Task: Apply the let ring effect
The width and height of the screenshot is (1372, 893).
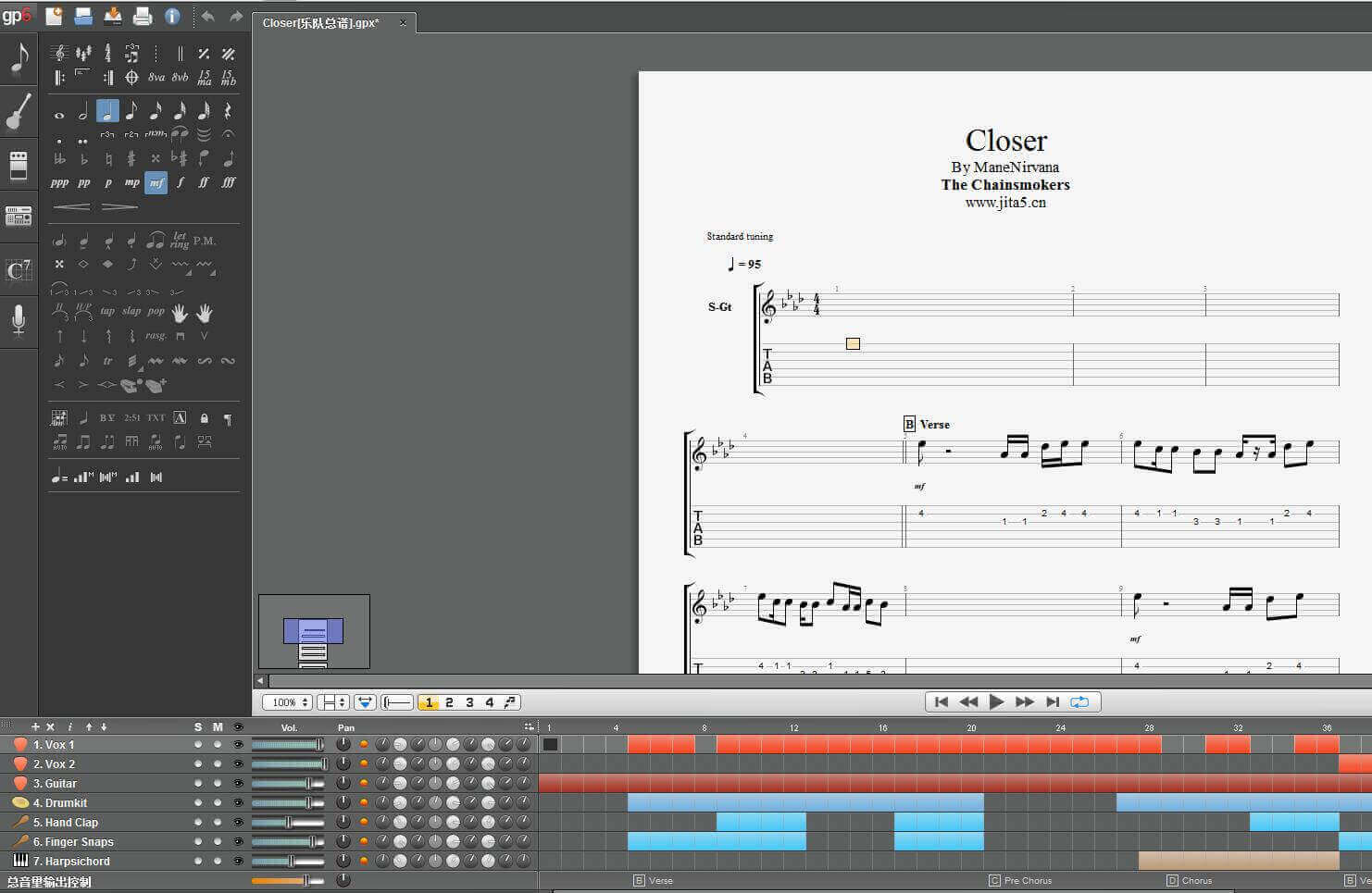Action: point(180,241)
